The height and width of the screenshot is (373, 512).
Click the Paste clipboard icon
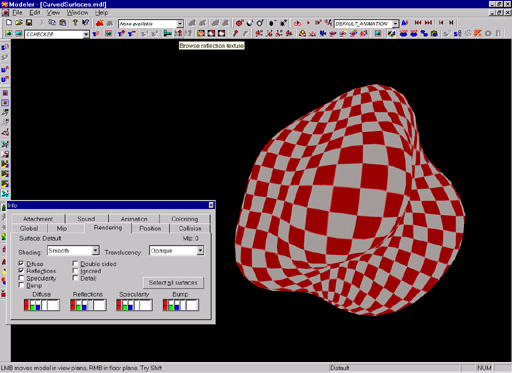click(x=62, y=23)
